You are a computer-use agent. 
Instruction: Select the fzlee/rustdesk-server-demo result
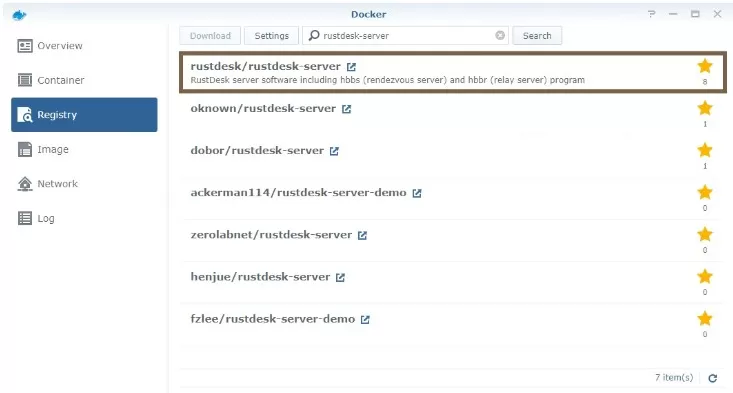point(453,324)
